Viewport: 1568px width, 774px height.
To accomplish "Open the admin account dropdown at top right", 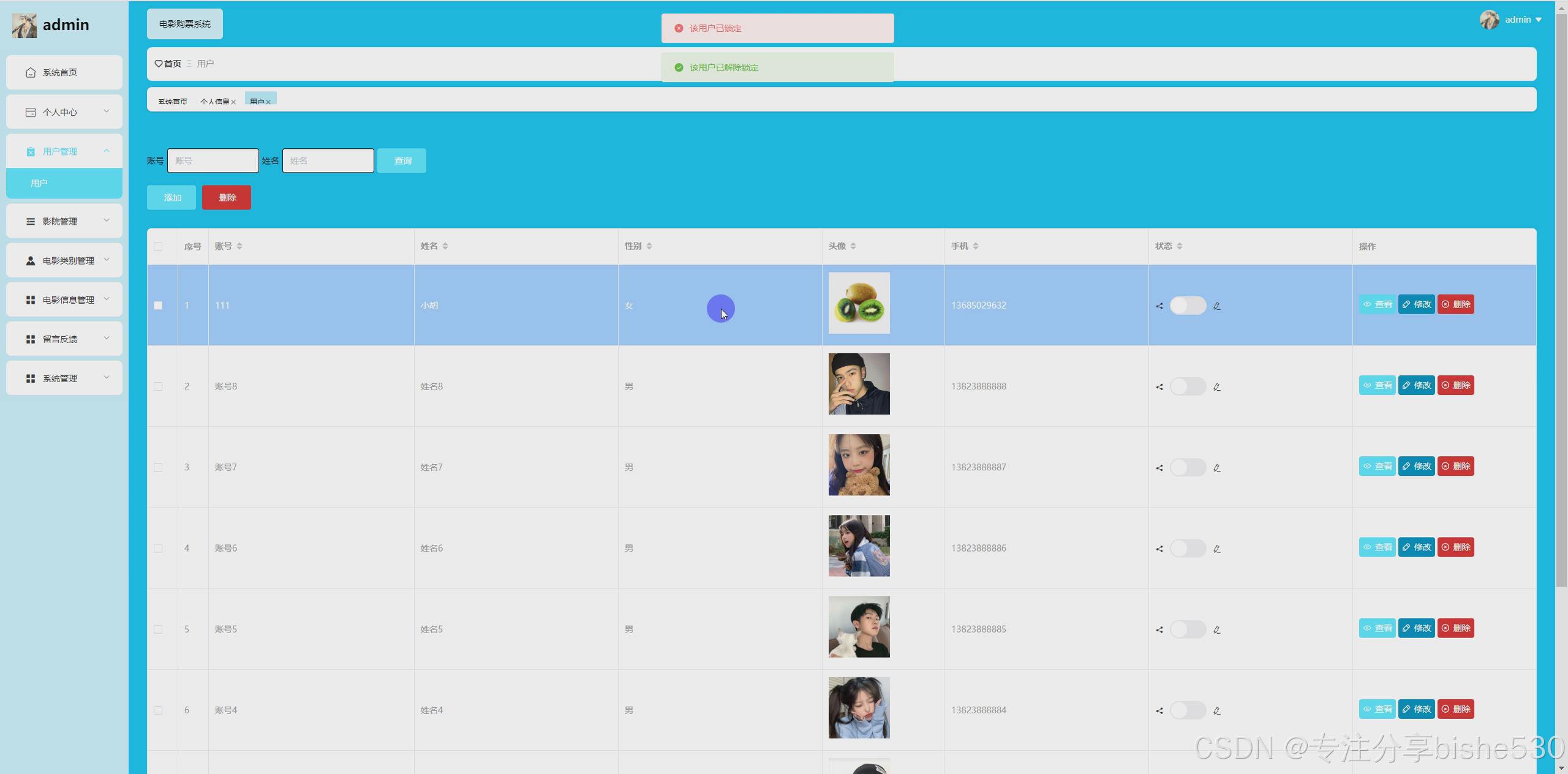I will (1511, 20).
